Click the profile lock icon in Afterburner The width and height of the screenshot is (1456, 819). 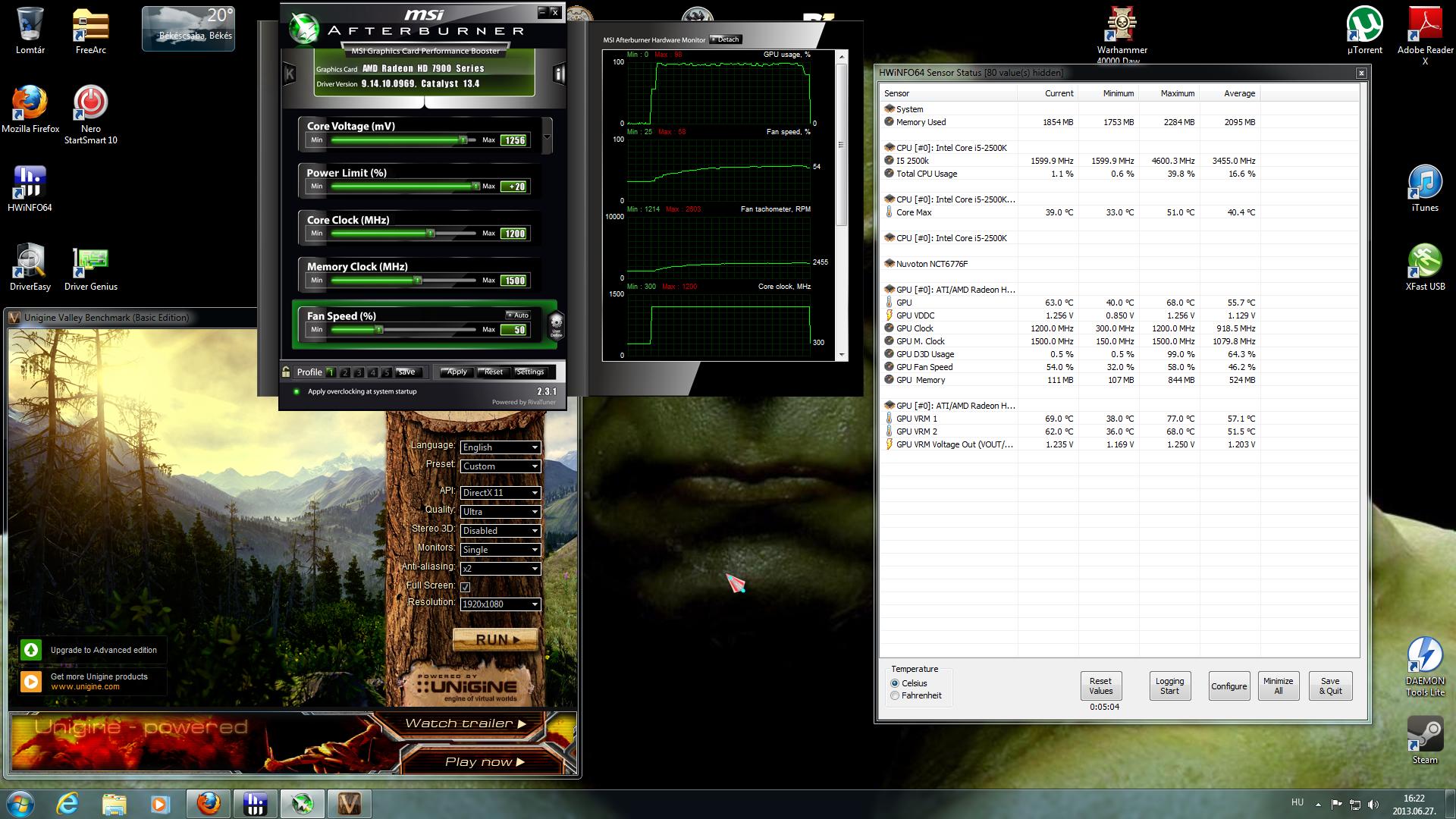(286, 372)
